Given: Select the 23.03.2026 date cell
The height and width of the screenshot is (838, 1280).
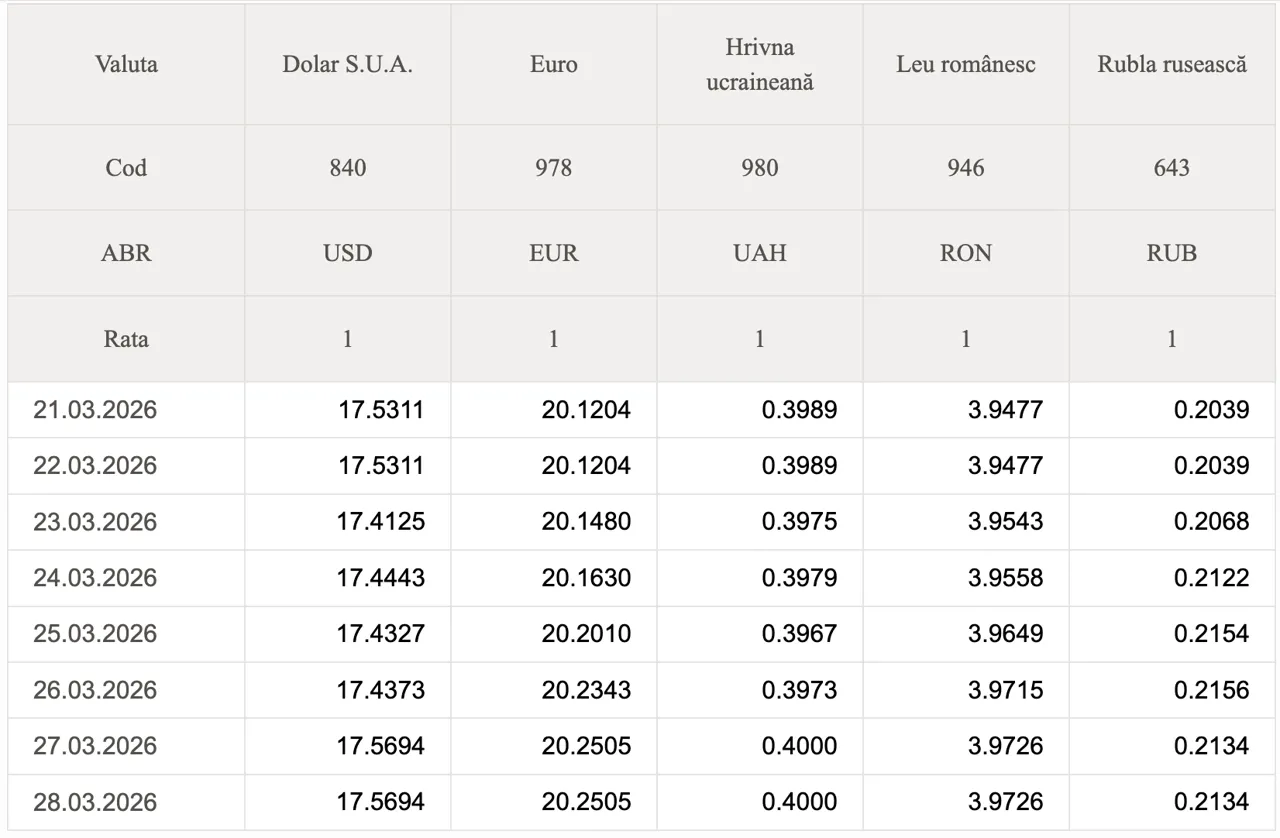Looking at the screenshot, I should tap(95, 522).
